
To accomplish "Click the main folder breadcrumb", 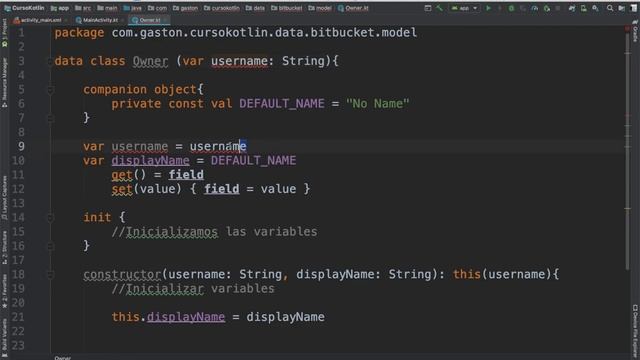I will (x=107, y=8).
